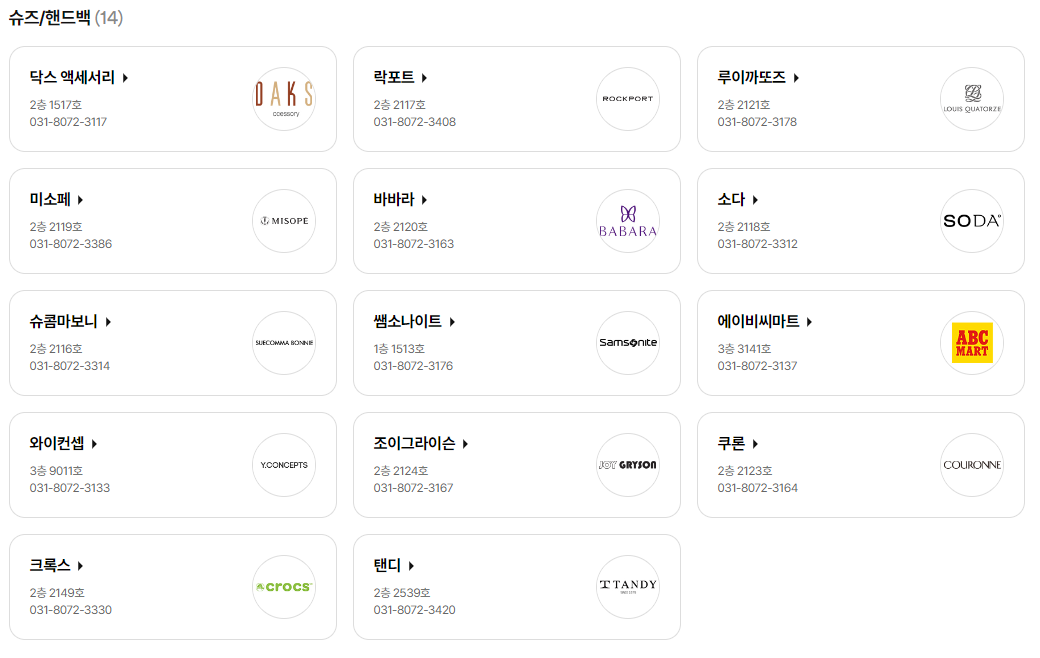
Task: Click the Suecomma Bonnie logo
Action: [x=284, y=343]
